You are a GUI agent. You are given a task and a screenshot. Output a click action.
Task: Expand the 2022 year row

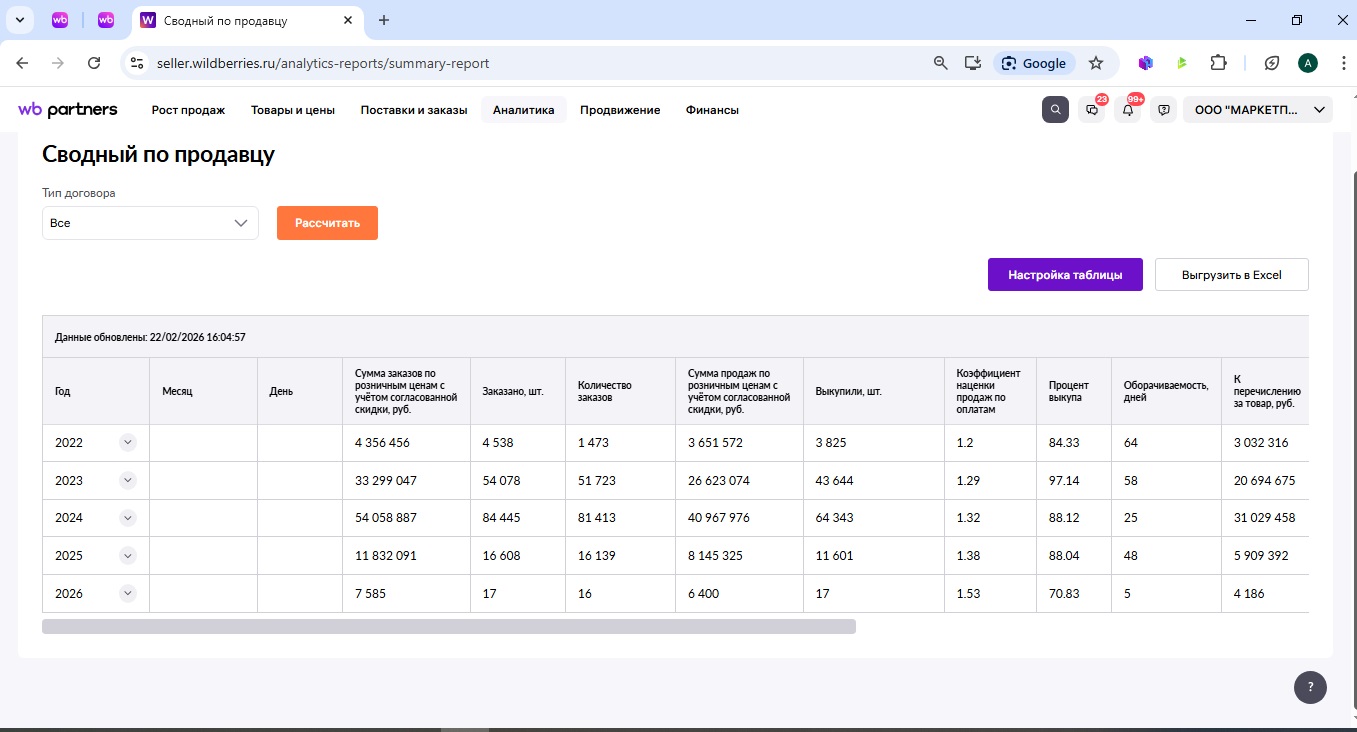pos(128,443)
